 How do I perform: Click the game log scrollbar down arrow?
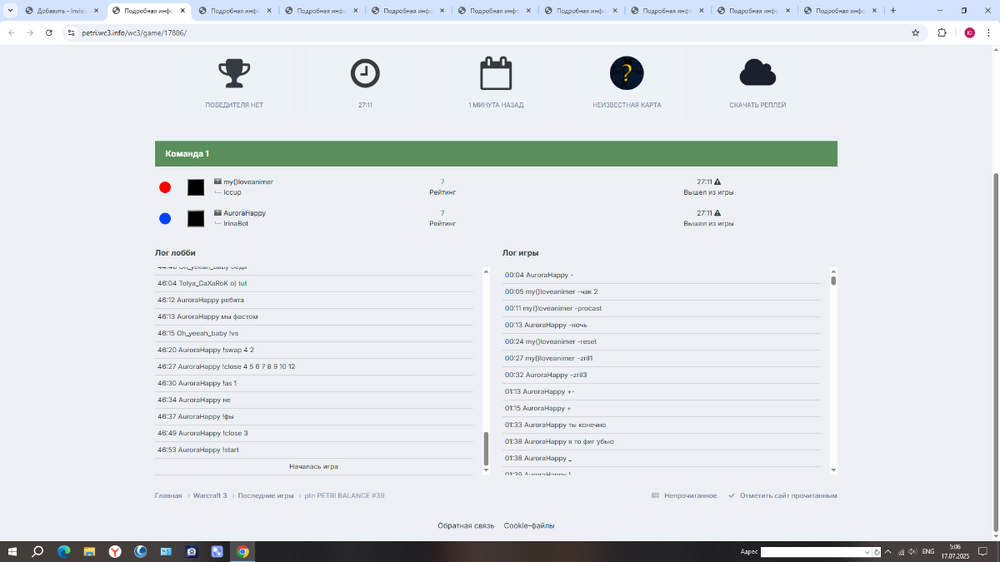(833, 470)
